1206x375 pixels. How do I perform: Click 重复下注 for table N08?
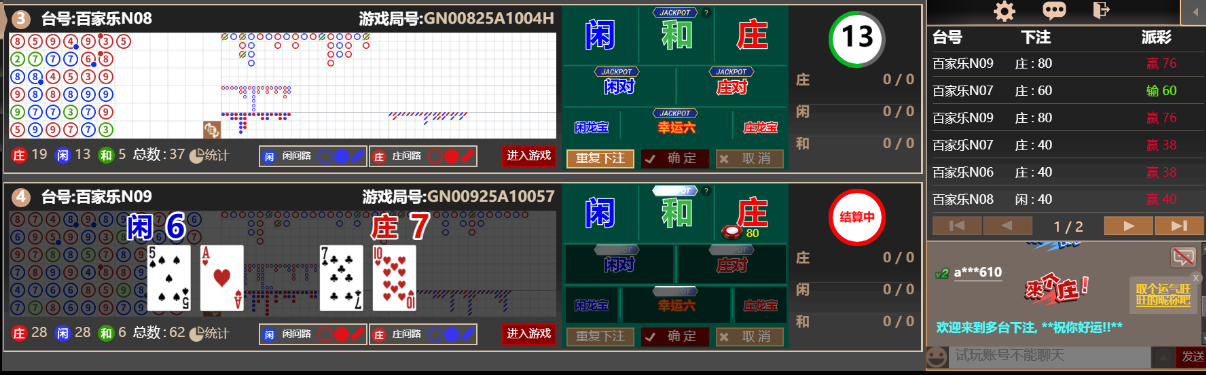[x=600, y=158]
